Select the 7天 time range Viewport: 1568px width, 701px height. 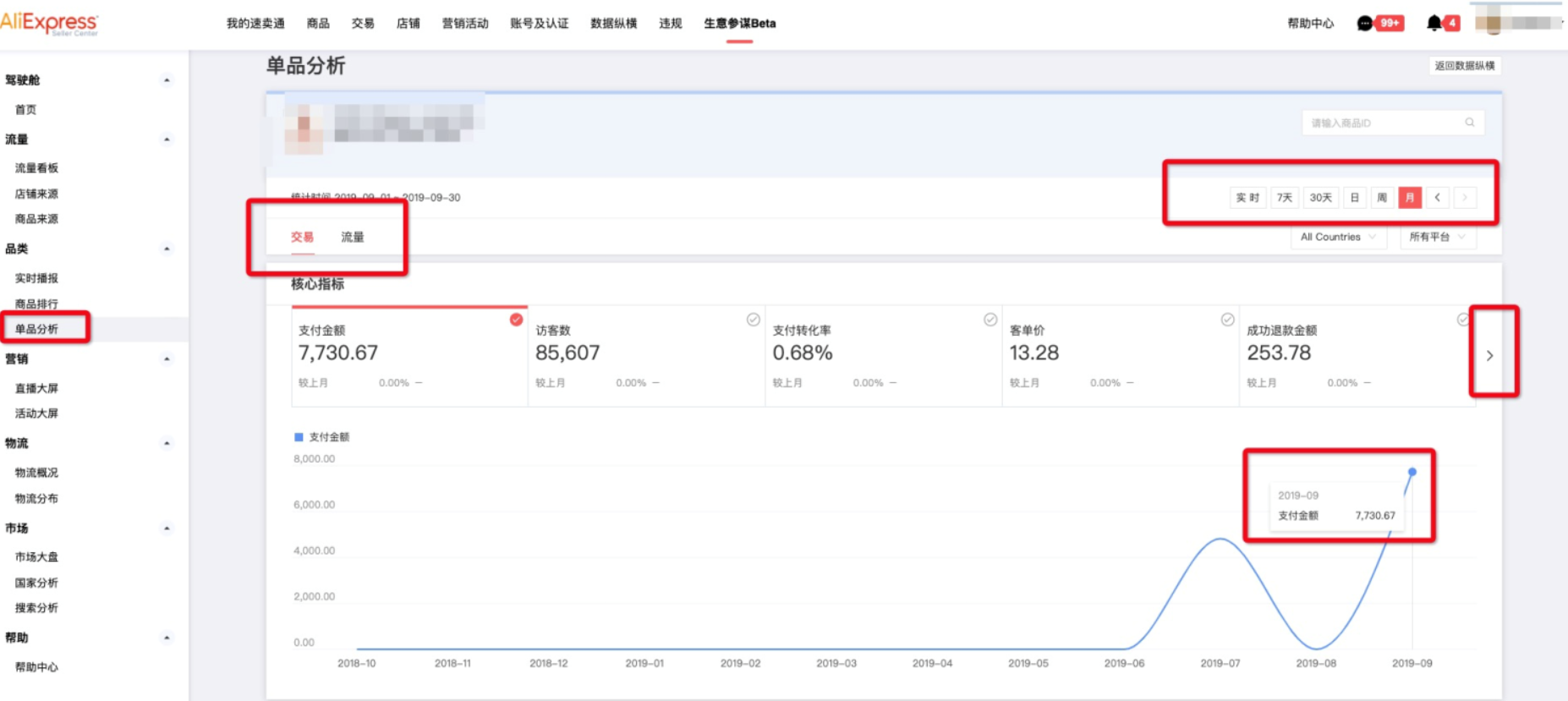[1285, 198]
